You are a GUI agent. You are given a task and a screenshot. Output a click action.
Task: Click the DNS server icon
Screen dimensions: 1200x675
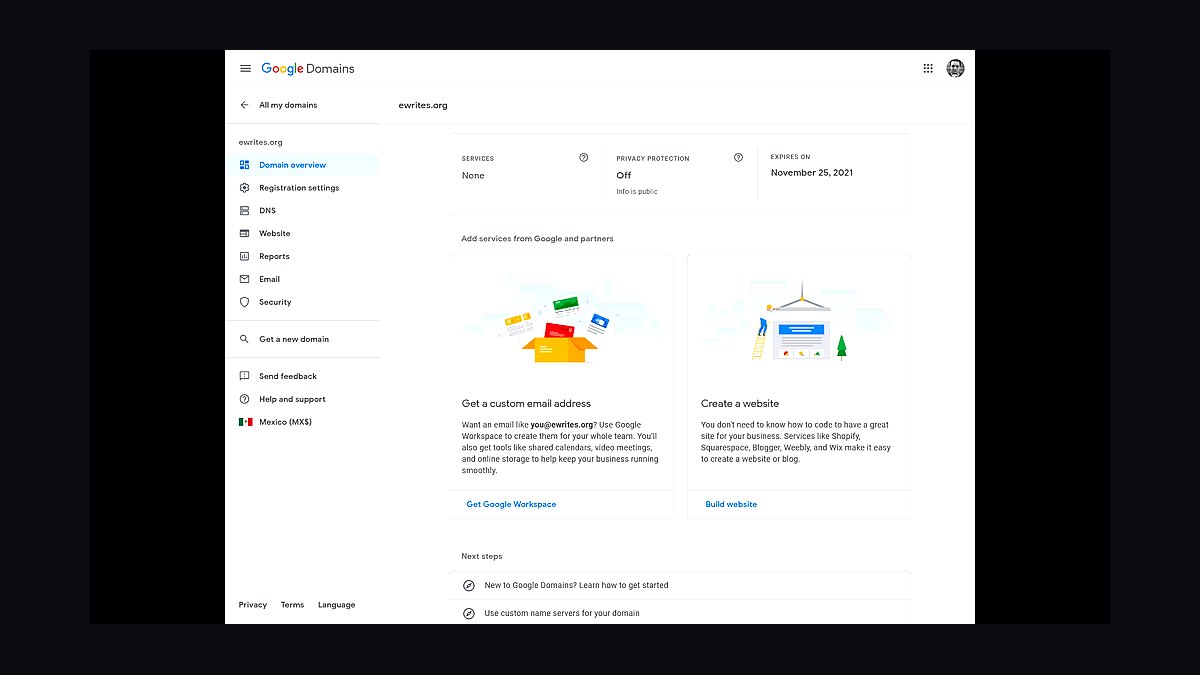244,211
